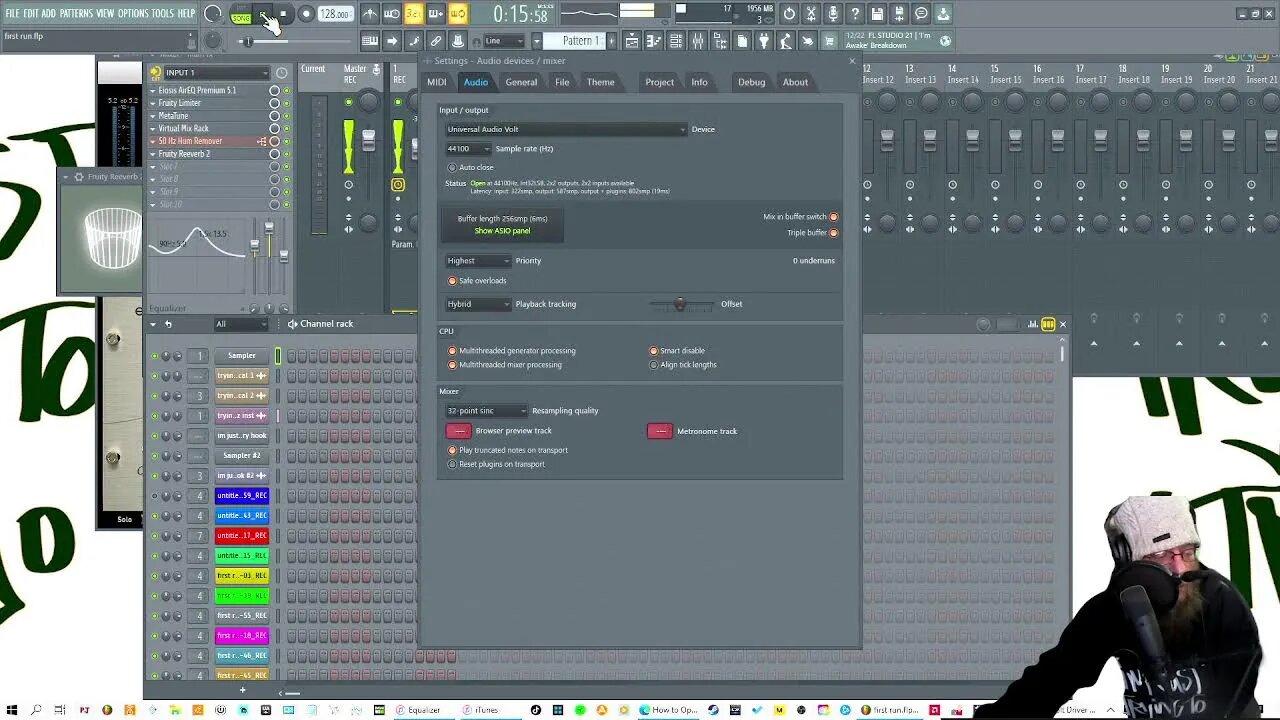The image size is (1280, 720).
Task: Click the tempo 128.000 field
Action: [335, 14]
